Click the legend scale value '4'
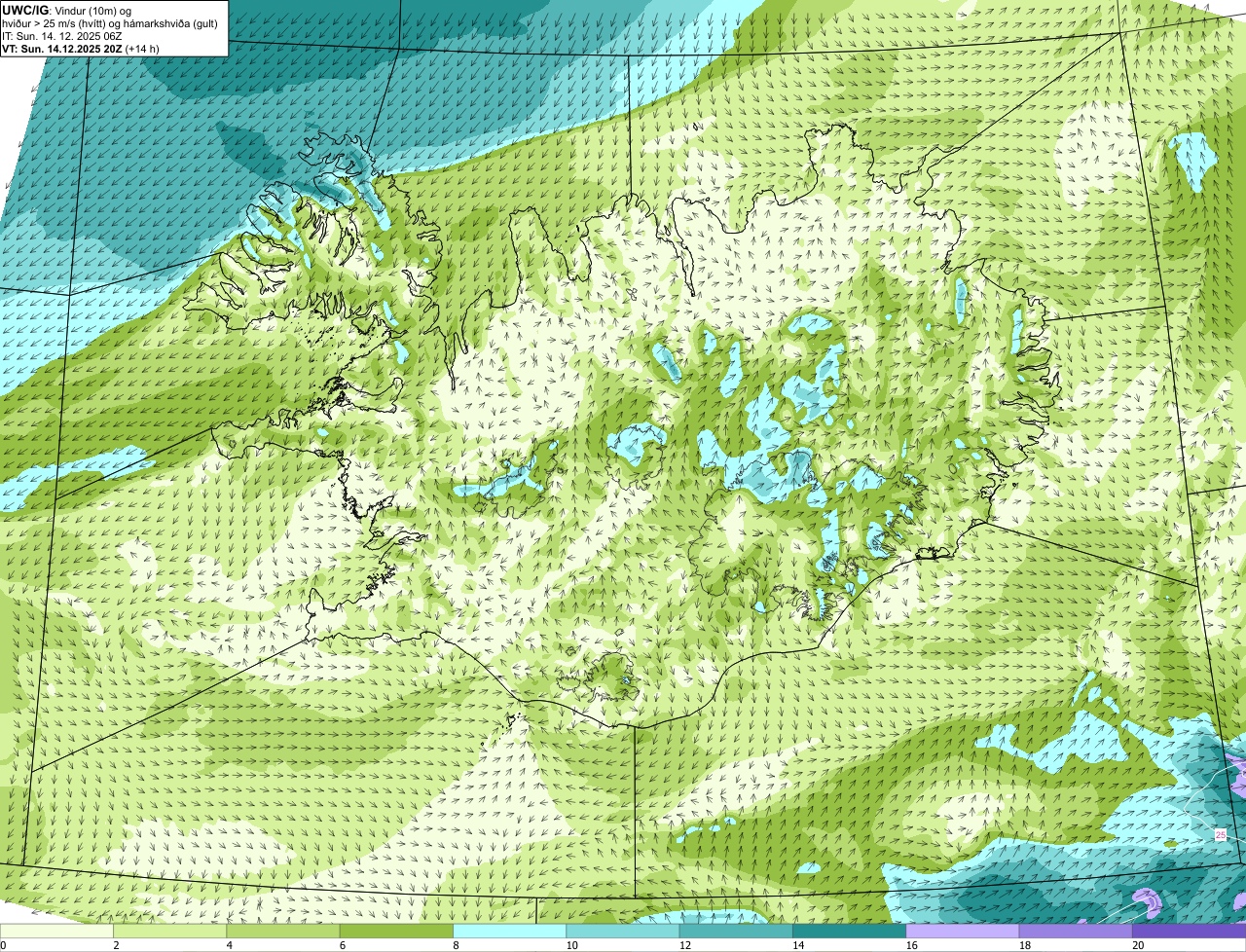This screenshot has width=1246, height=952. 229,945
